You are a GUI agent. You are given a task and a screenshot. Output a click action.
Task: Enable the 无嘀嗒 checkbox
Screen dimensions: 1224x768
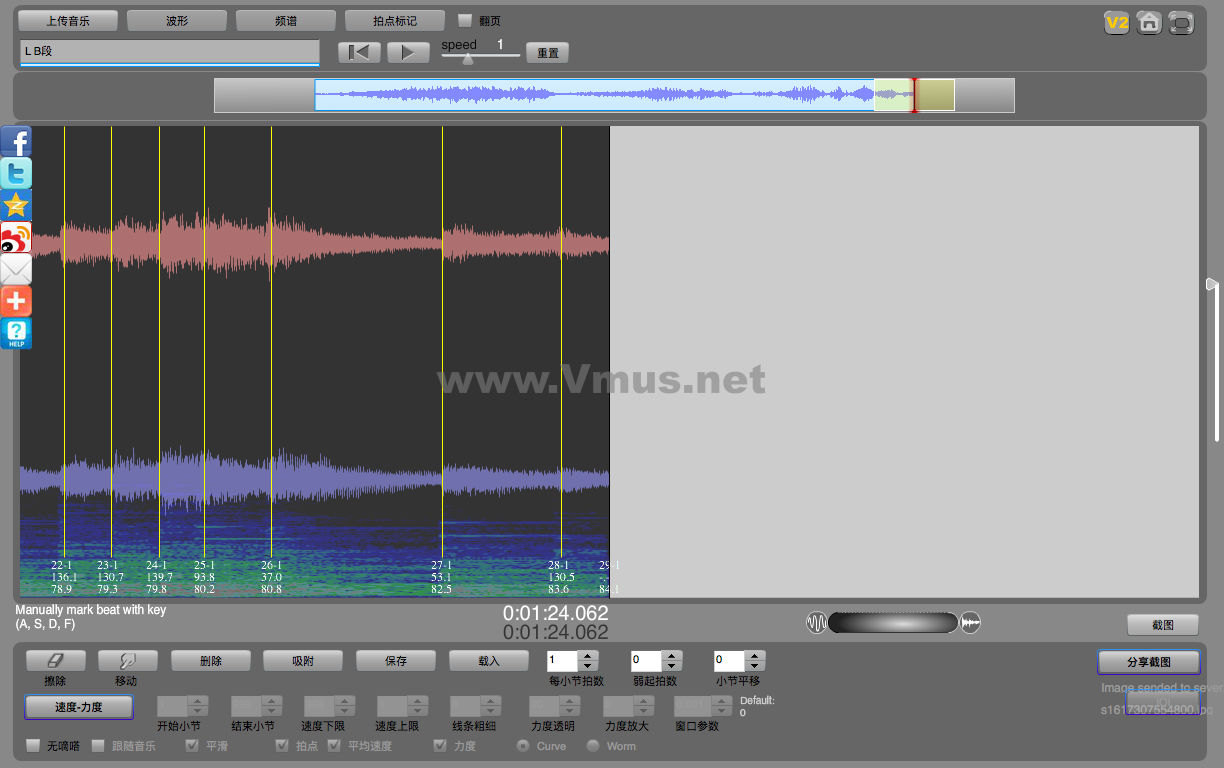tap(33, 746)
